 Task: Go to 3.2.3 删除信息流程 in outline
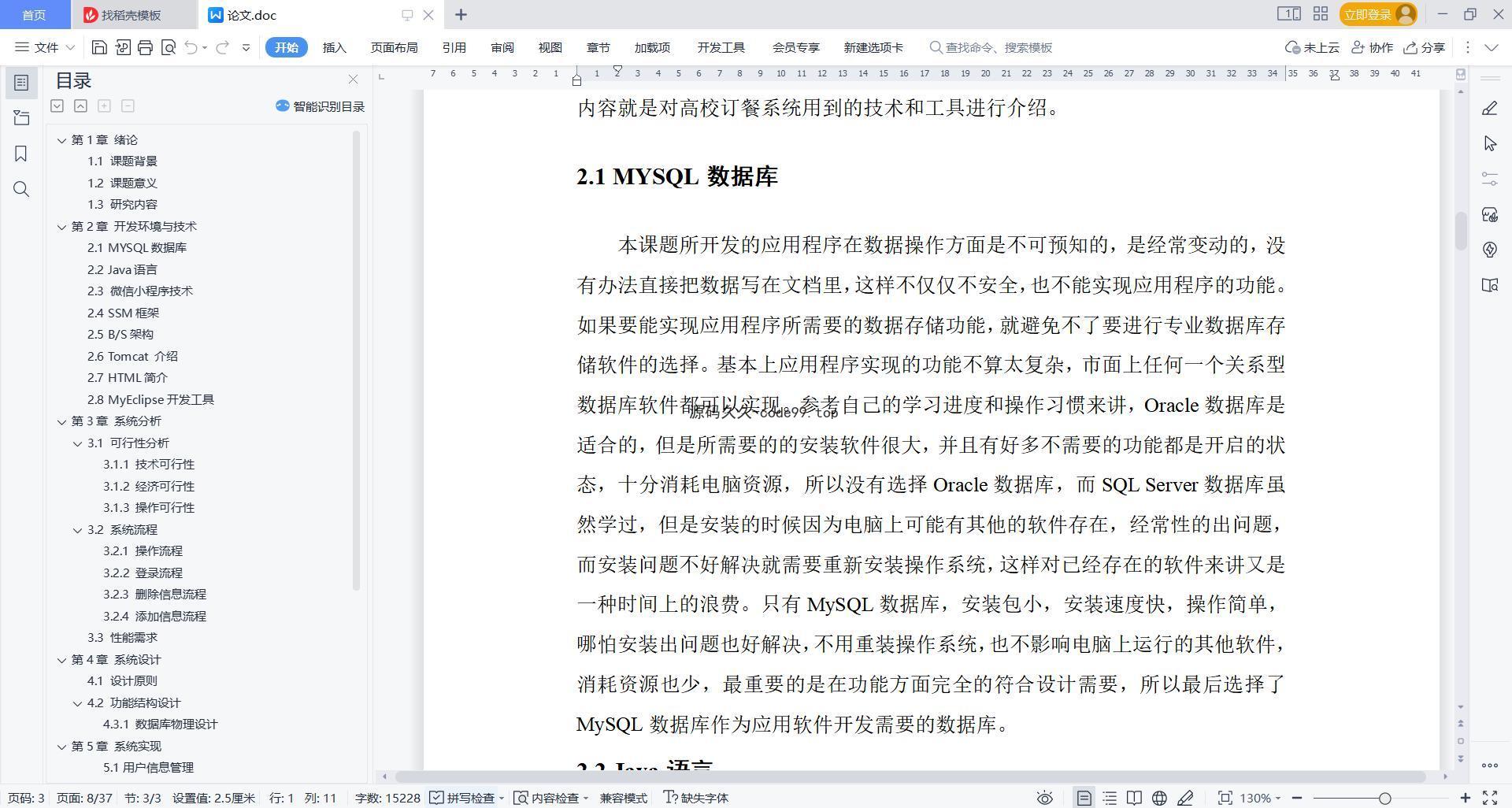(x=154, y=595)
